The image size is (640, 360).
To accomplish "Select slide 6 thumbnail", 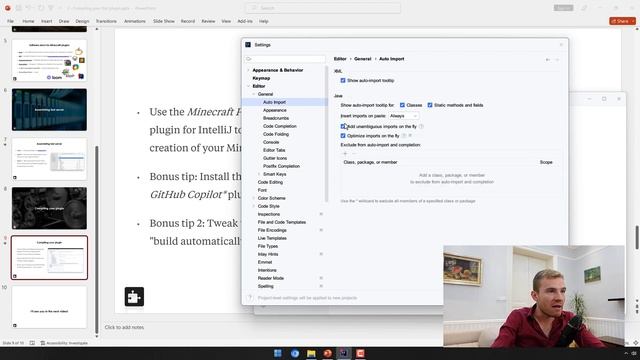I will 49,109.
